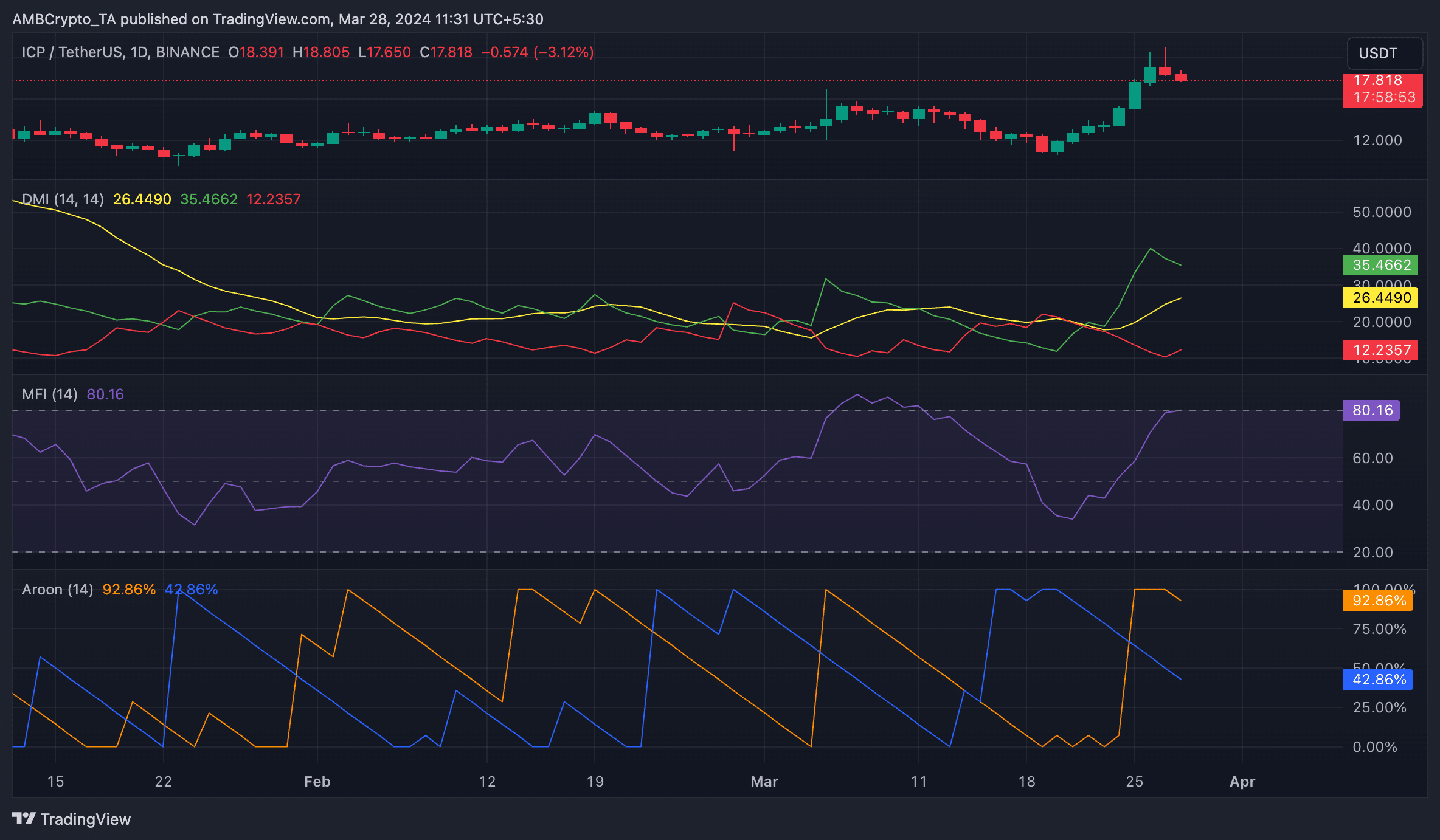Click the 18 date label on time axis
The height and width of the screenshot is (840, 1440).
(1026, 782)
